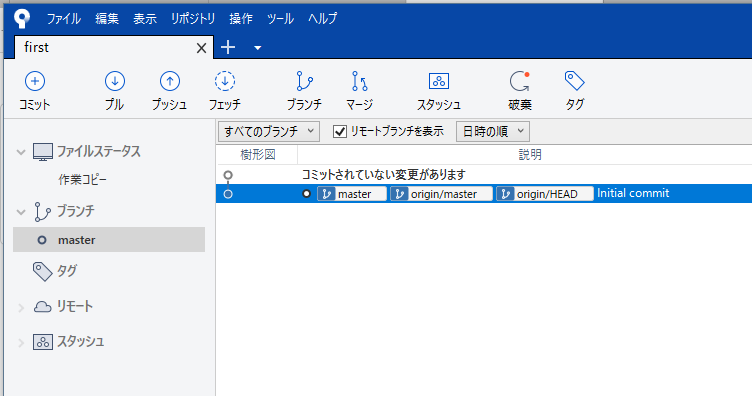The width and height of the screenshot is (752, 396).
Task: Open the 編集 menu
Action: click(106, 19)
